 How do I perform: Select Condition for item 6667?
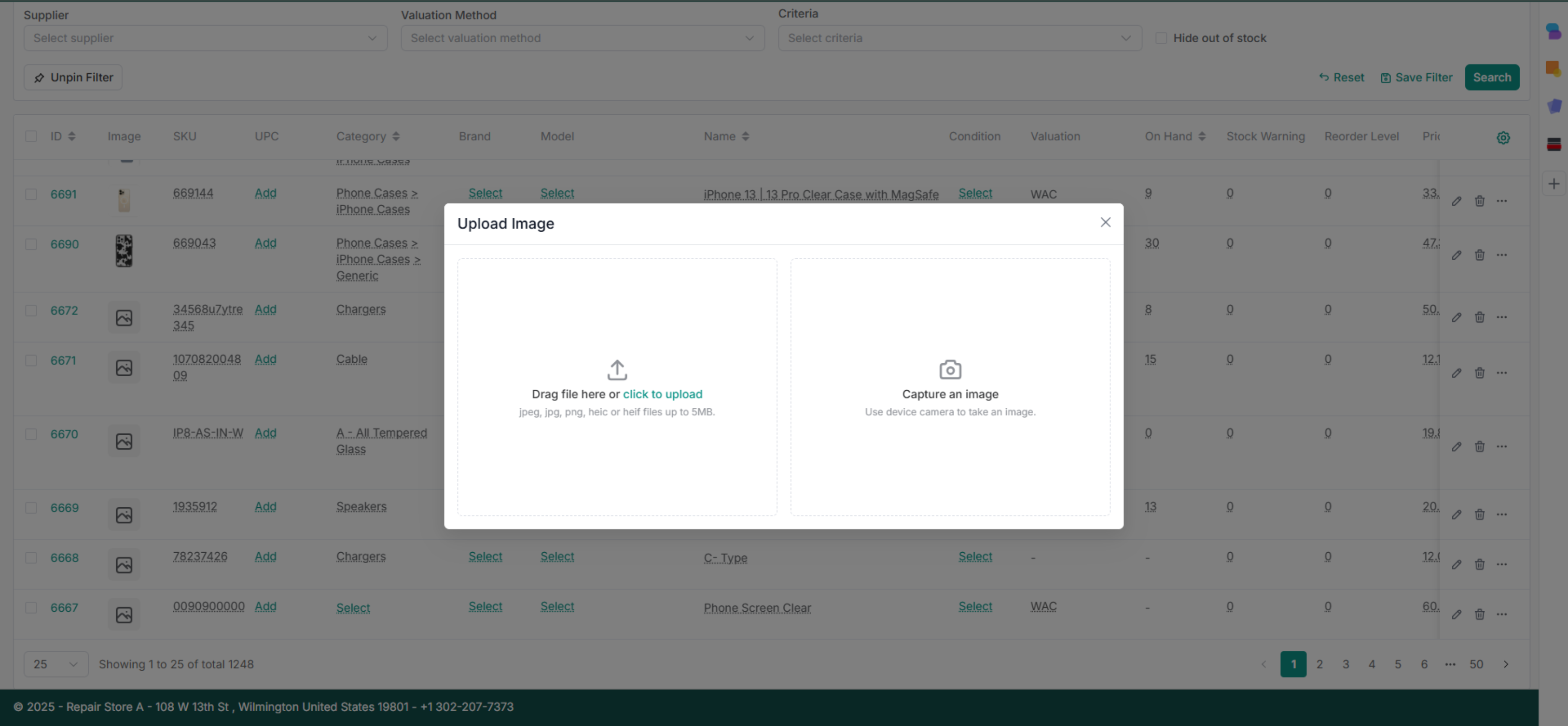(x=975, y=607)
